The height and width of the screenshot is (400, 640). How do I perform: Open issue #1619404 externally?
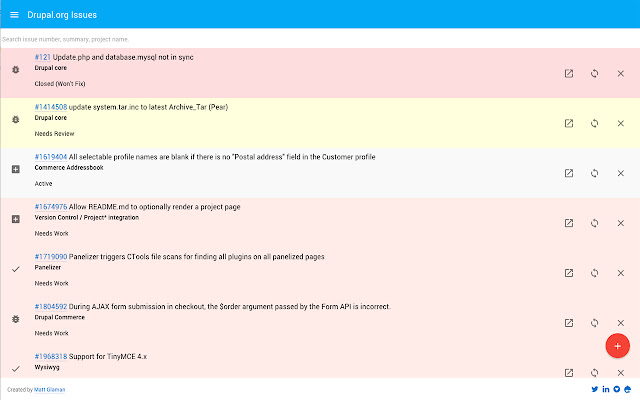pyautogui.click(x=569, y=173)
